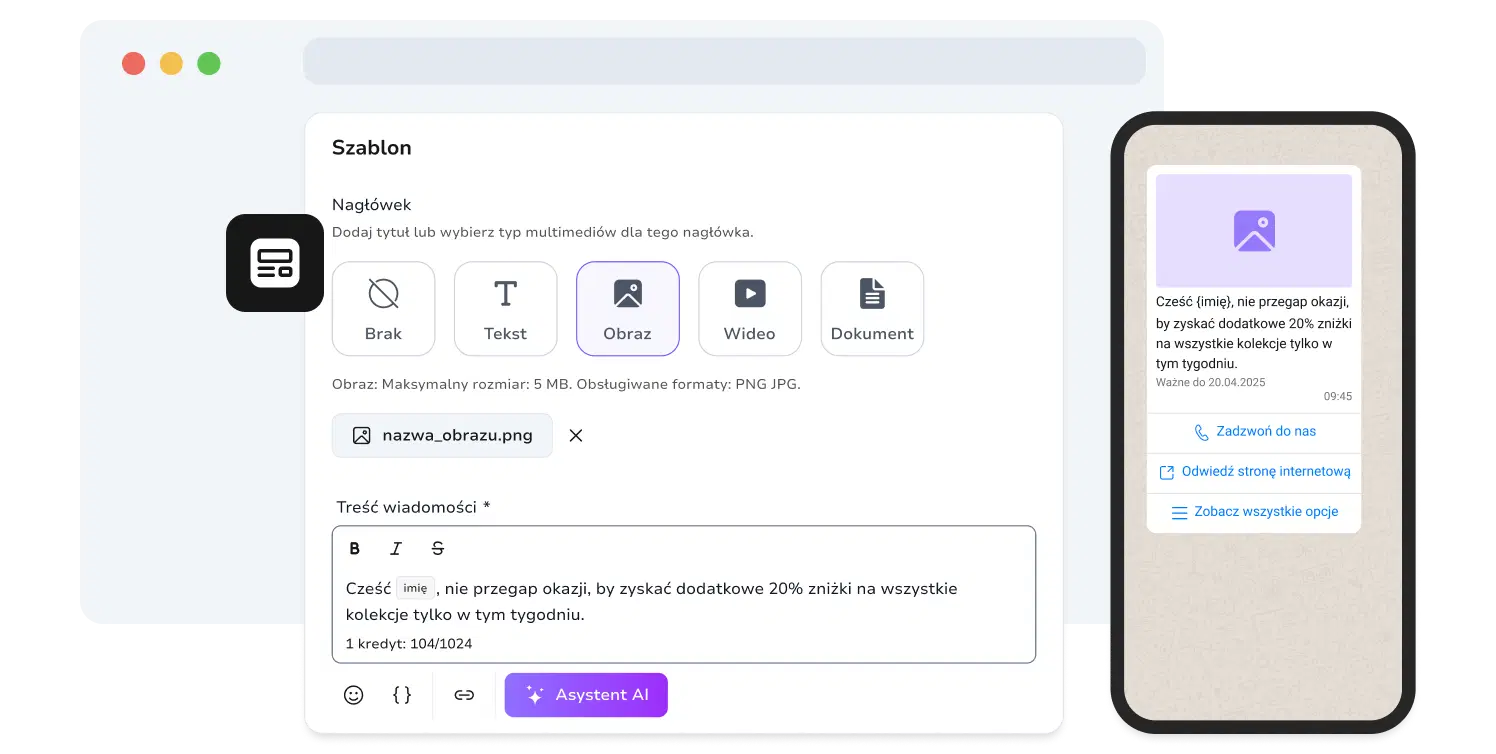This screenshot has height=754, width=1496.
Task: Tap Odwiedź stronę internetową in phone preview
Action: pos(1254,472)
